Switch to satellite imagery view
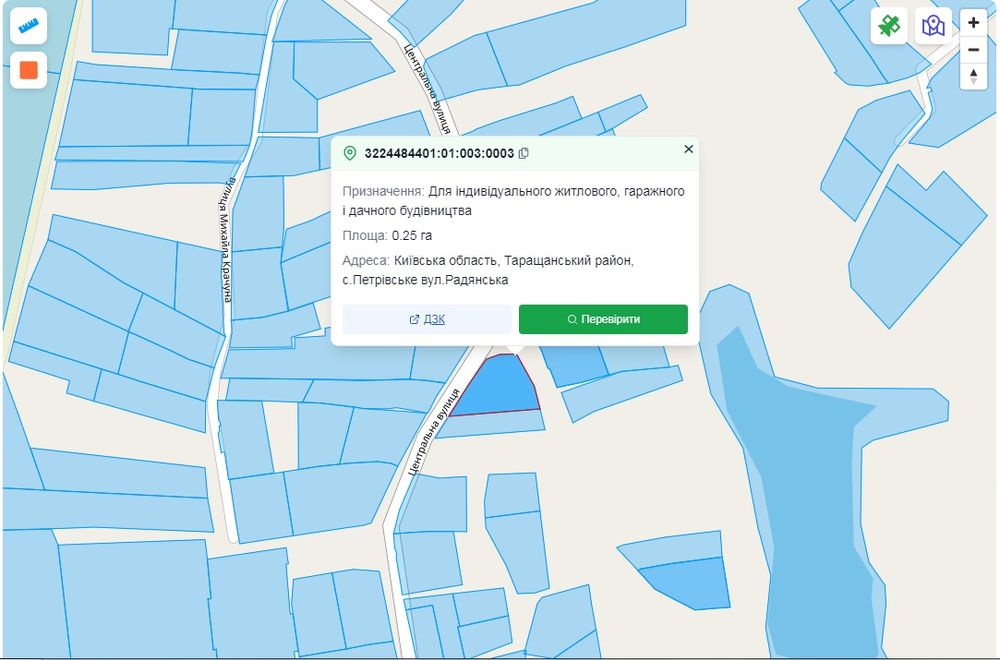 pos(889,26)
